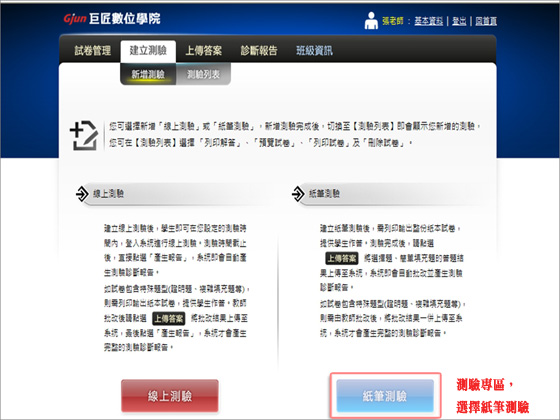This screenshot has width=560, height=420.
Task: Click the arrow icon beside 線上測驗 heading
Action: tap(82, 194)
